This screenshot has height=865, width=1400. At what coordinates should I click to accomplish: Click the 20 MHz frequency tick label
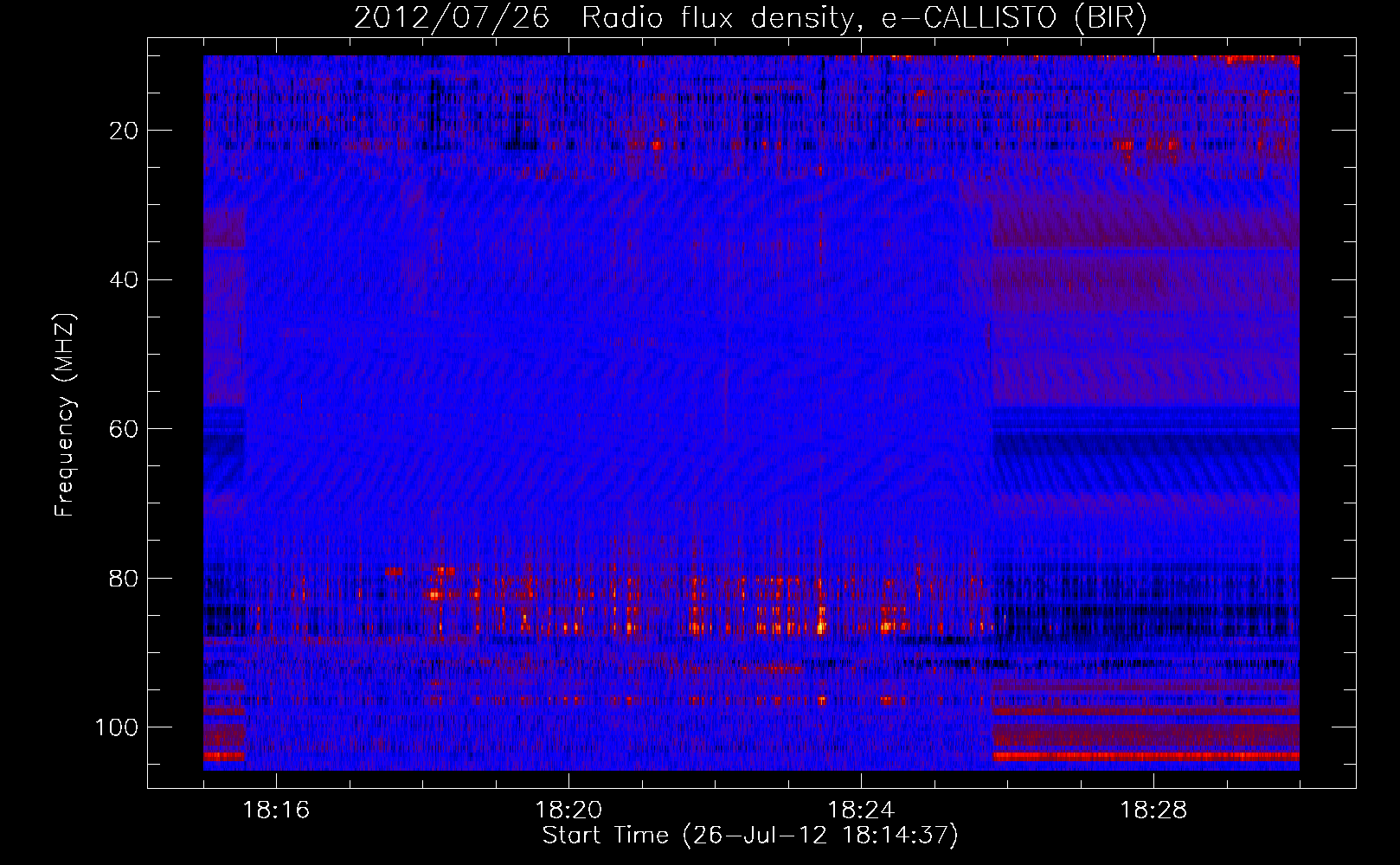(x=125, y=131)
